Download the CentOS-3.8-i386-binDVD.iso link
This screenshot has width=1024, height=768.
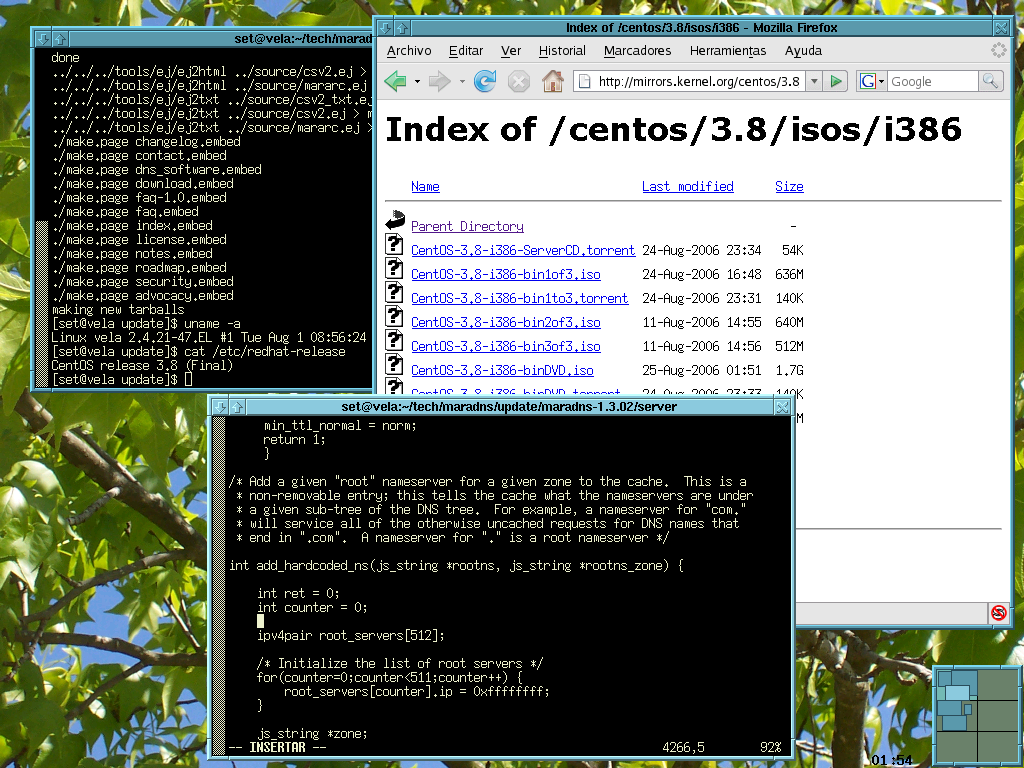coord(502,370)
